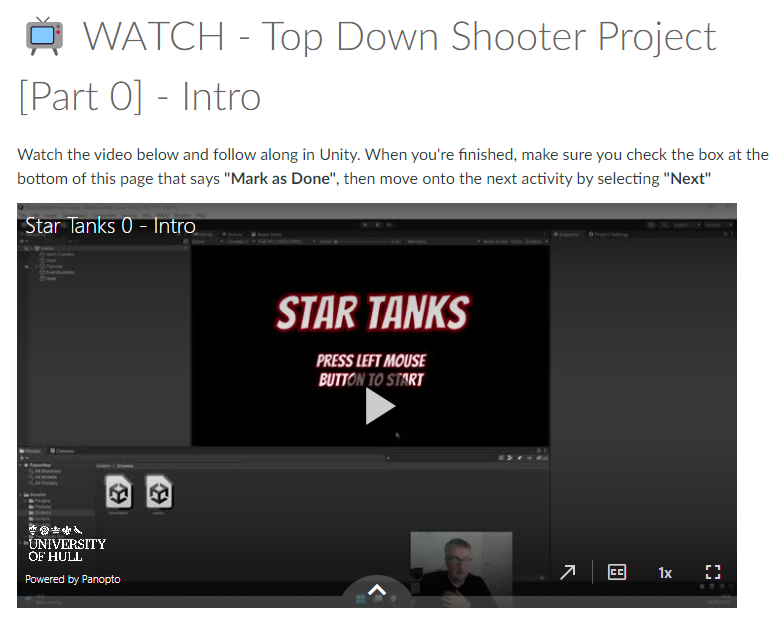Toggle closed captions on the video
Viewport: 784px width, 622px height.
(617, 572)
